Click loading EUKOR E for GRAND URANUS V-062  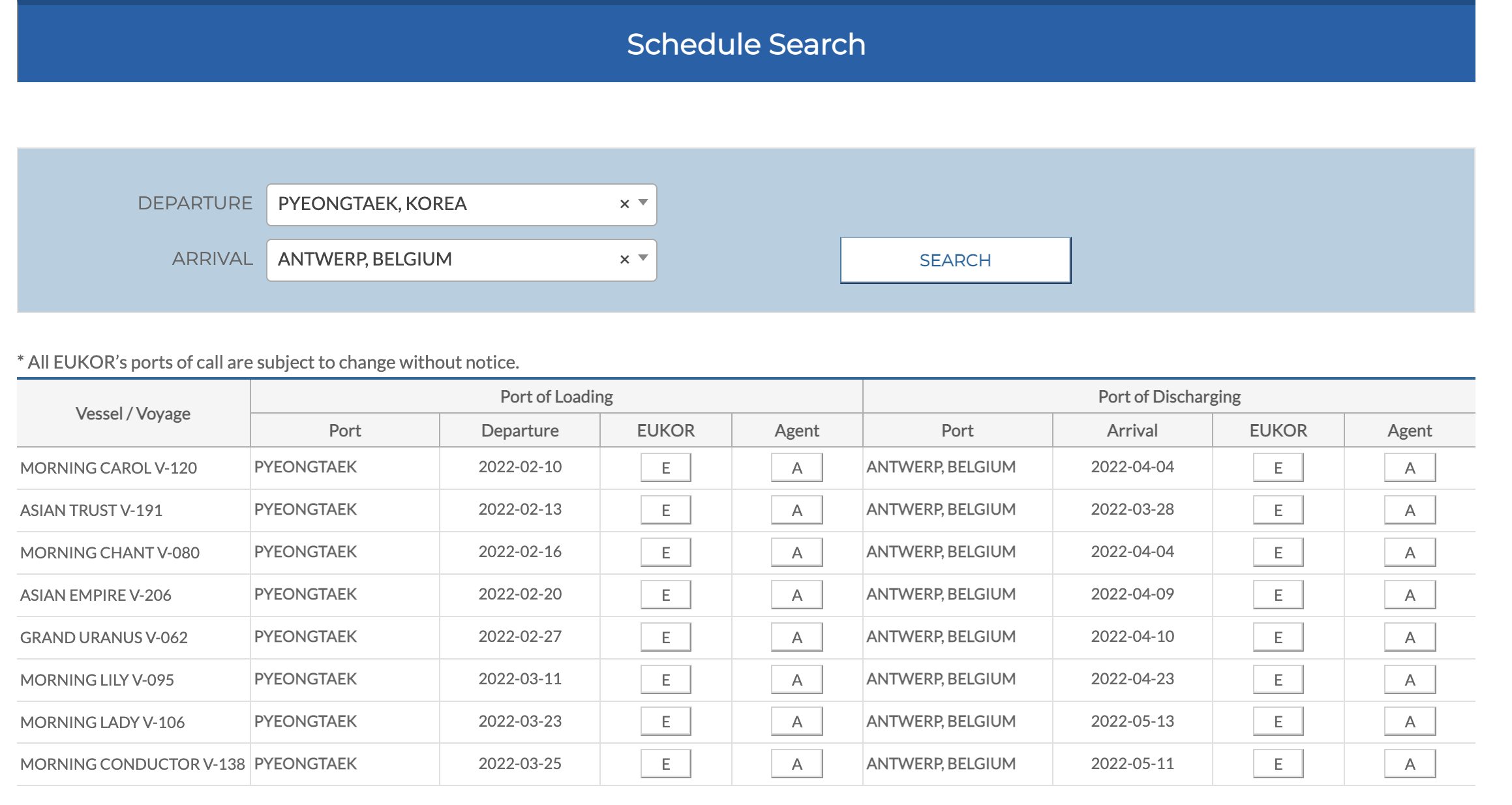665,637
